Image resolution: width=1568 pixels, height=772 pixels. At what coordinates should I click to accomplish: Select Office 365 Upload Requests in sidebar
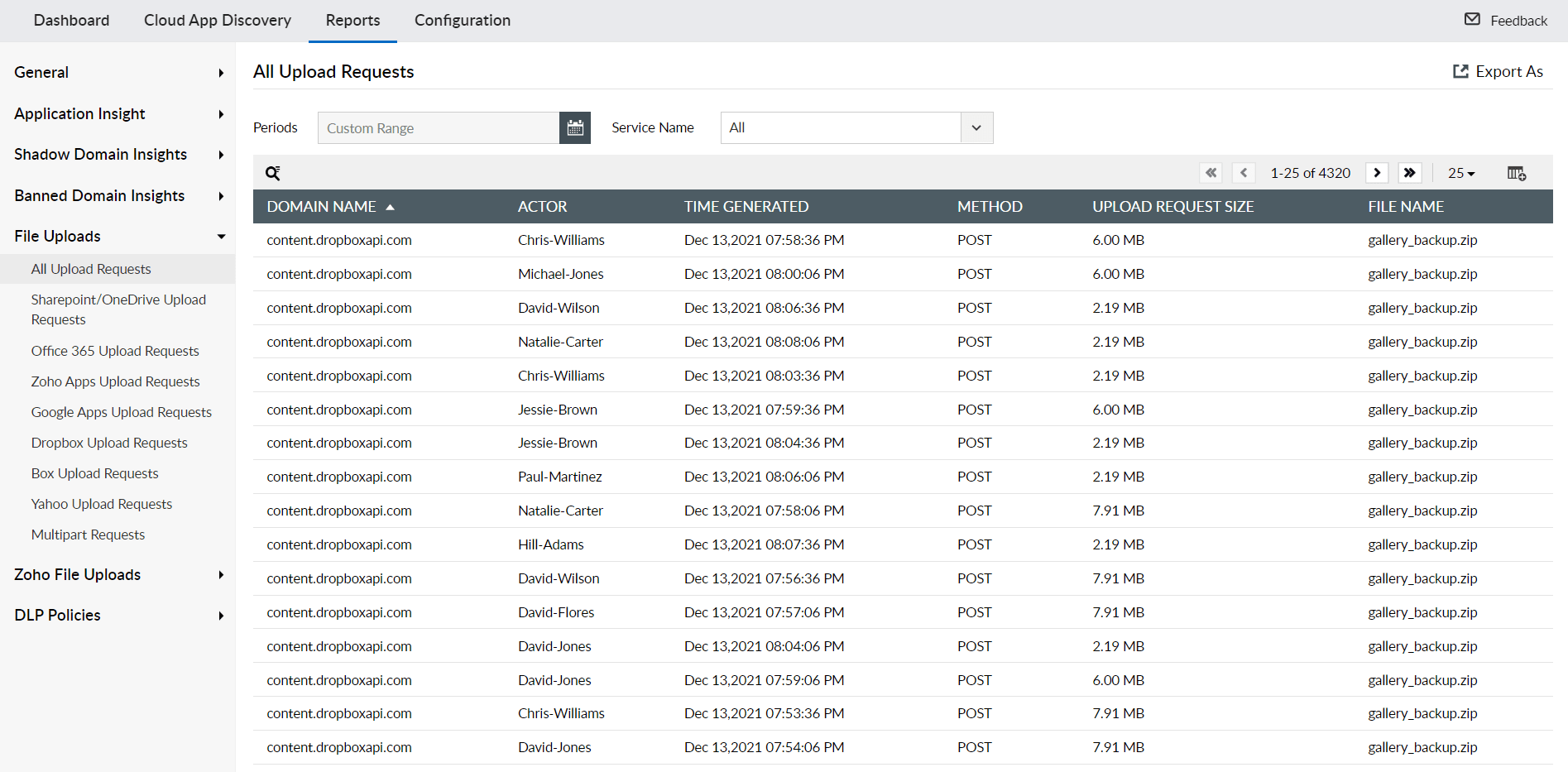click(x=114, y=350)
